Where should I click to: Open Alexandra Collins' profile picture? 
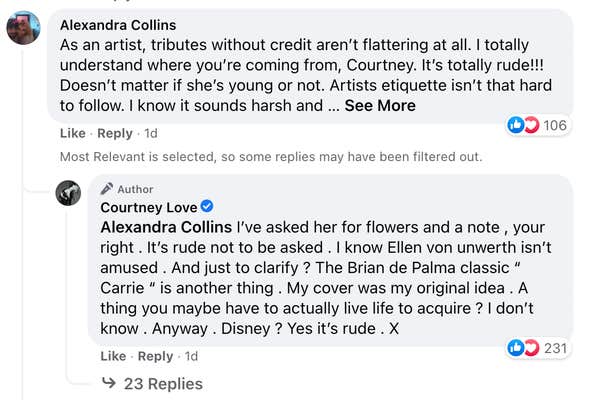pyautogui.click(x=23, y=29)
